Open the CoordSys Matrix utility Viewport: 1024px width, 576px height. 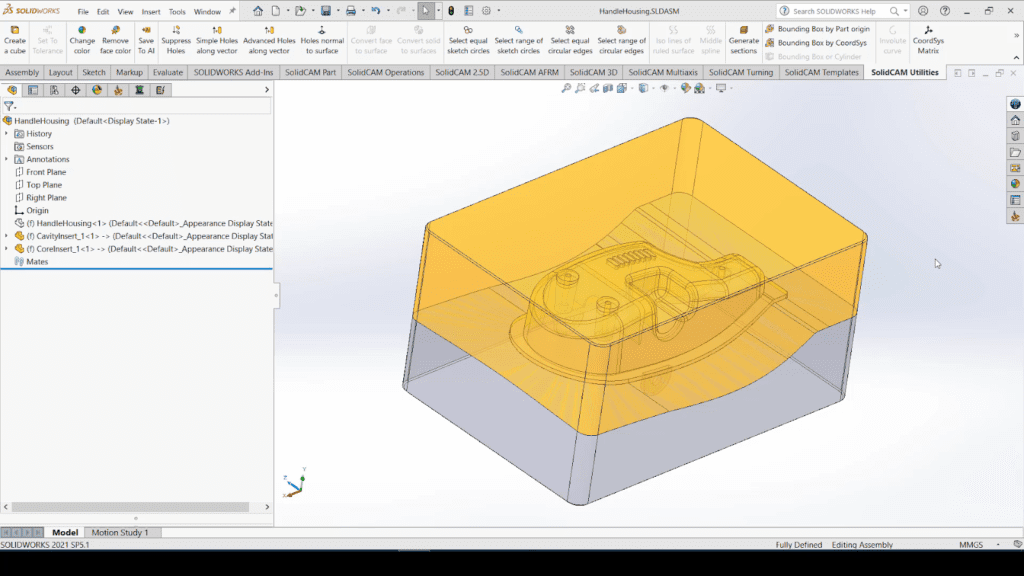pos(928,40)
